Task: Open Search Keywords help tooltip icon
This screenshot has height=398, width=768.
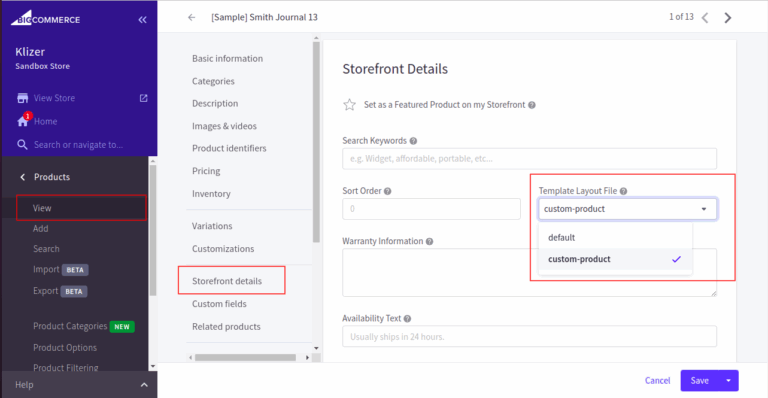Action: click(x=413, y=141)
